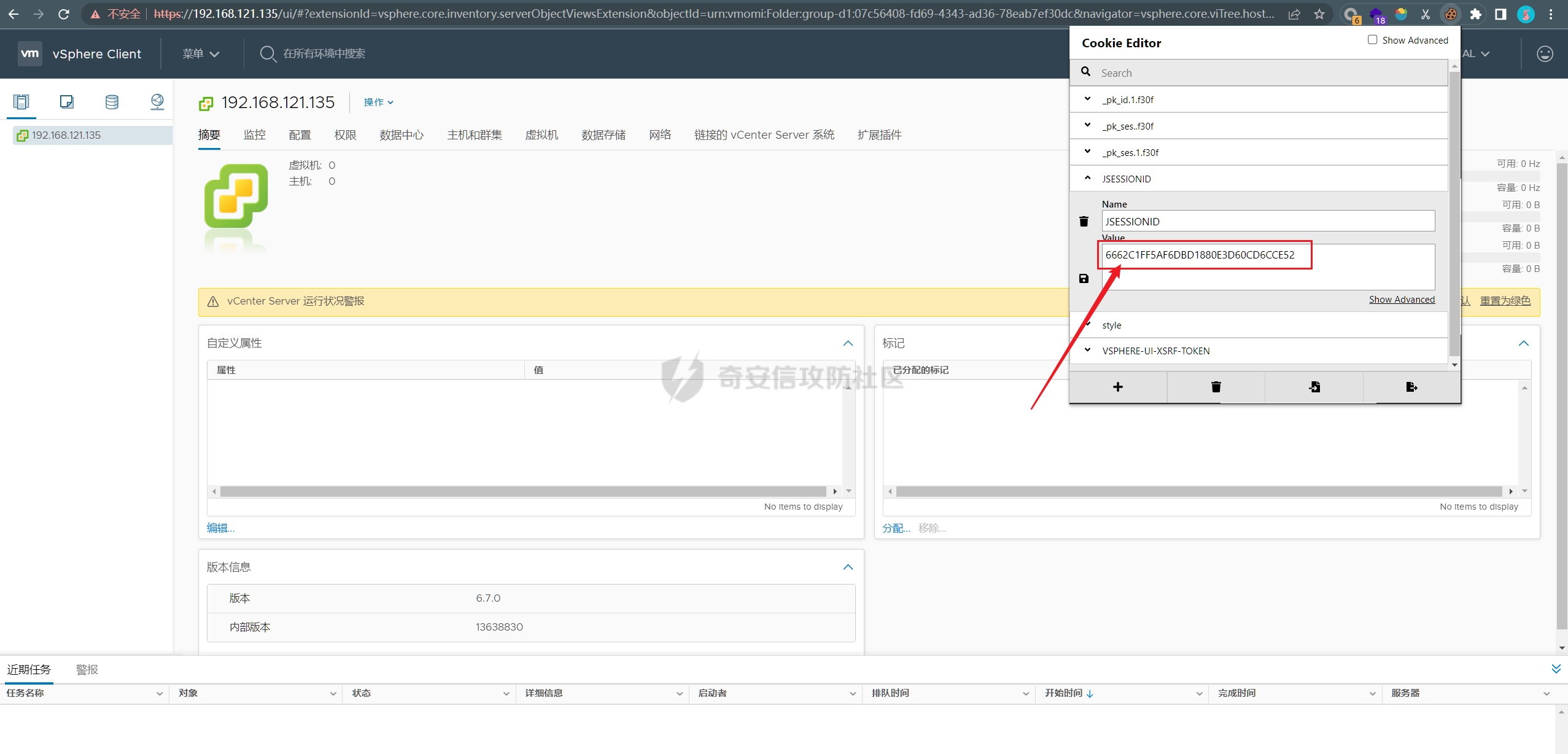
Task: Click the save cookie floppy icon
Action: click(x=1084, y=279)
